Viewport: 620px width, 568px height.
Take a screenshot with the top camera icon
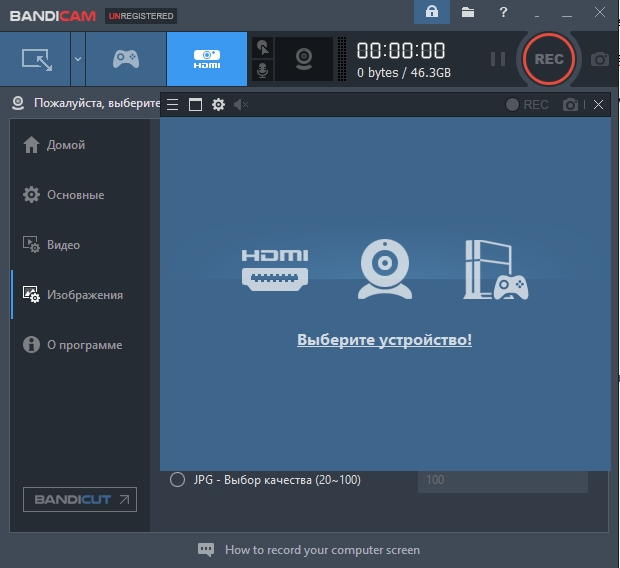point(599,59)
